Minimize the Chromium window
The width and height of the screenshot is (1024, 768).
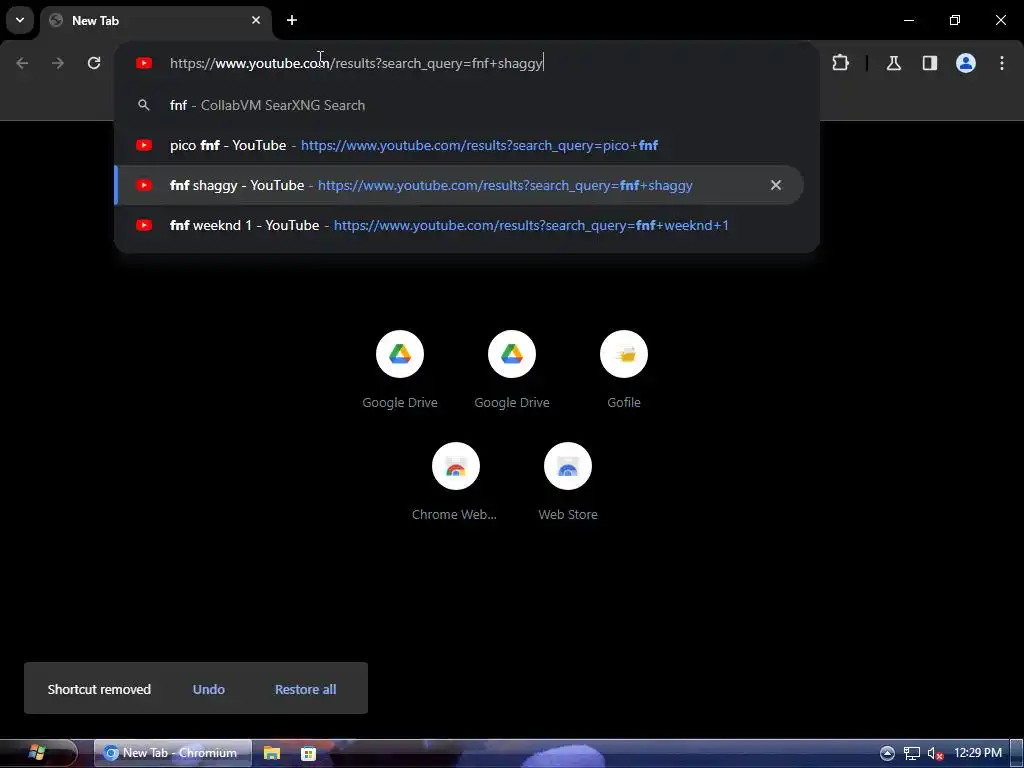pyautogui.click(x=908, y=20)
